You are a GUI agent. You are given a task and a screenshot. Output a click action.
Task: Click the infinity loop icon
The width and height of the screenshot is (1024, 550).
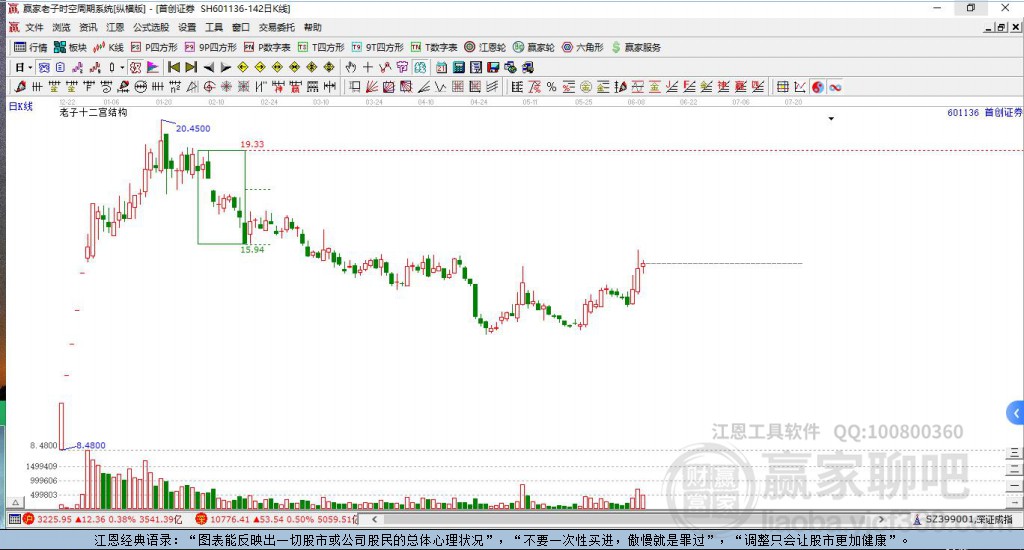835,87
